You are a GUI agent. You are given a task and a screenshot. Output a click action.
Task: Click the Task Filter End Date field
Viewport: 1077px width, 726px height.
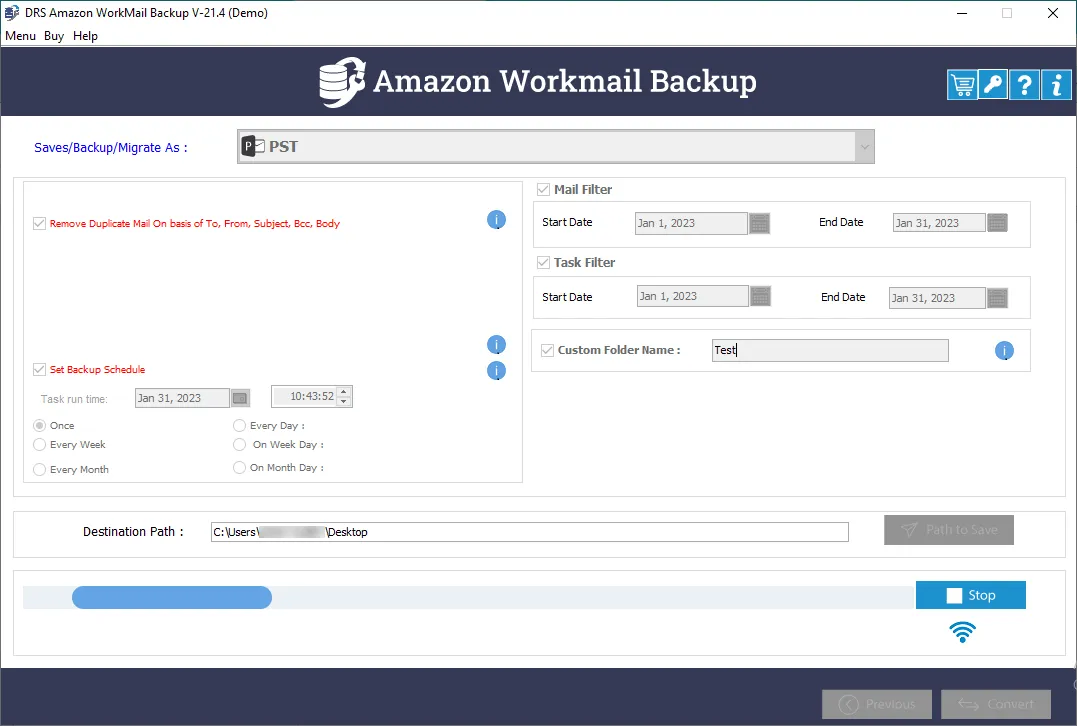937,298
